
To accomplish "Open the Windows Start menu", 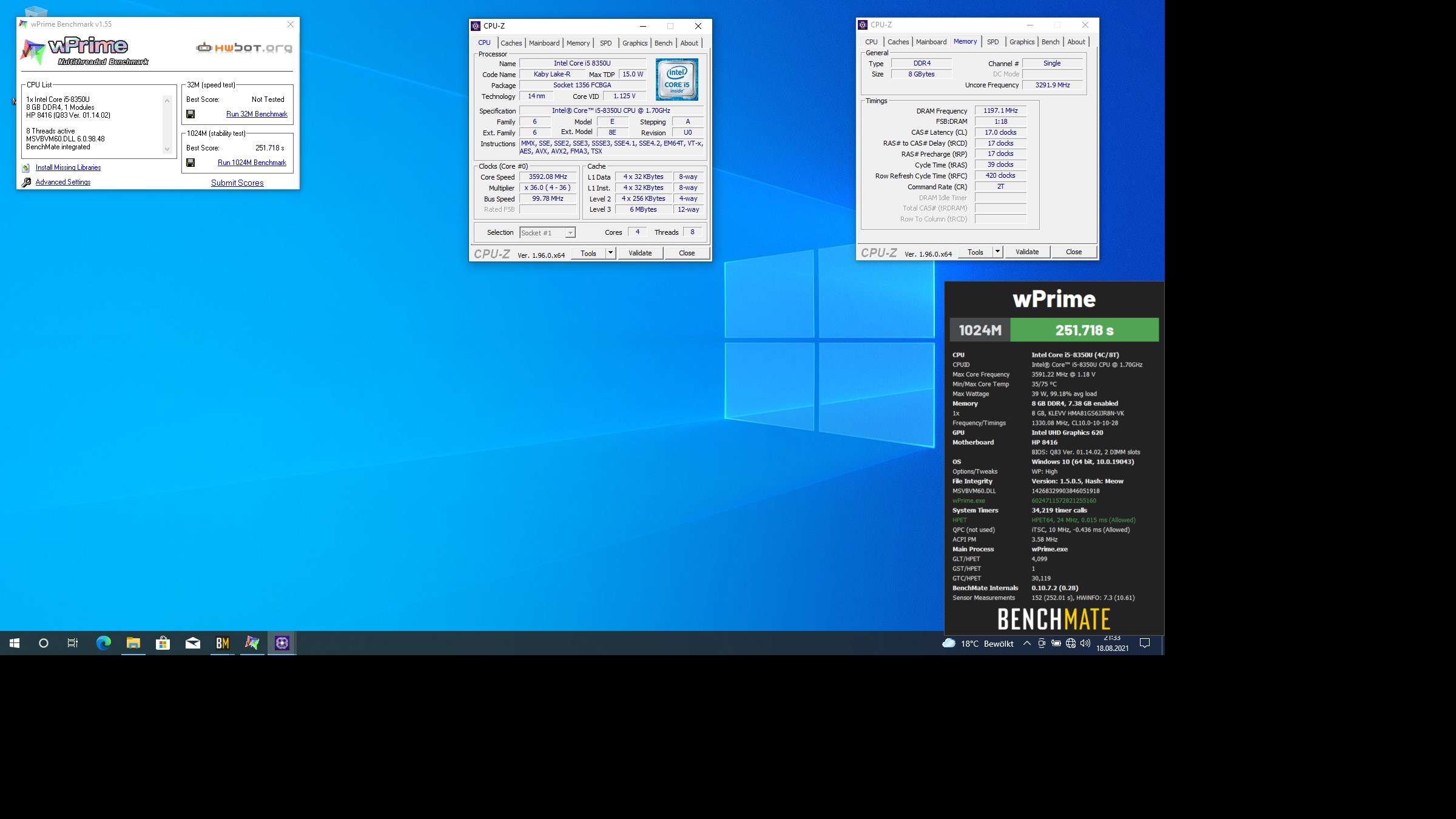I will [15, 643].
